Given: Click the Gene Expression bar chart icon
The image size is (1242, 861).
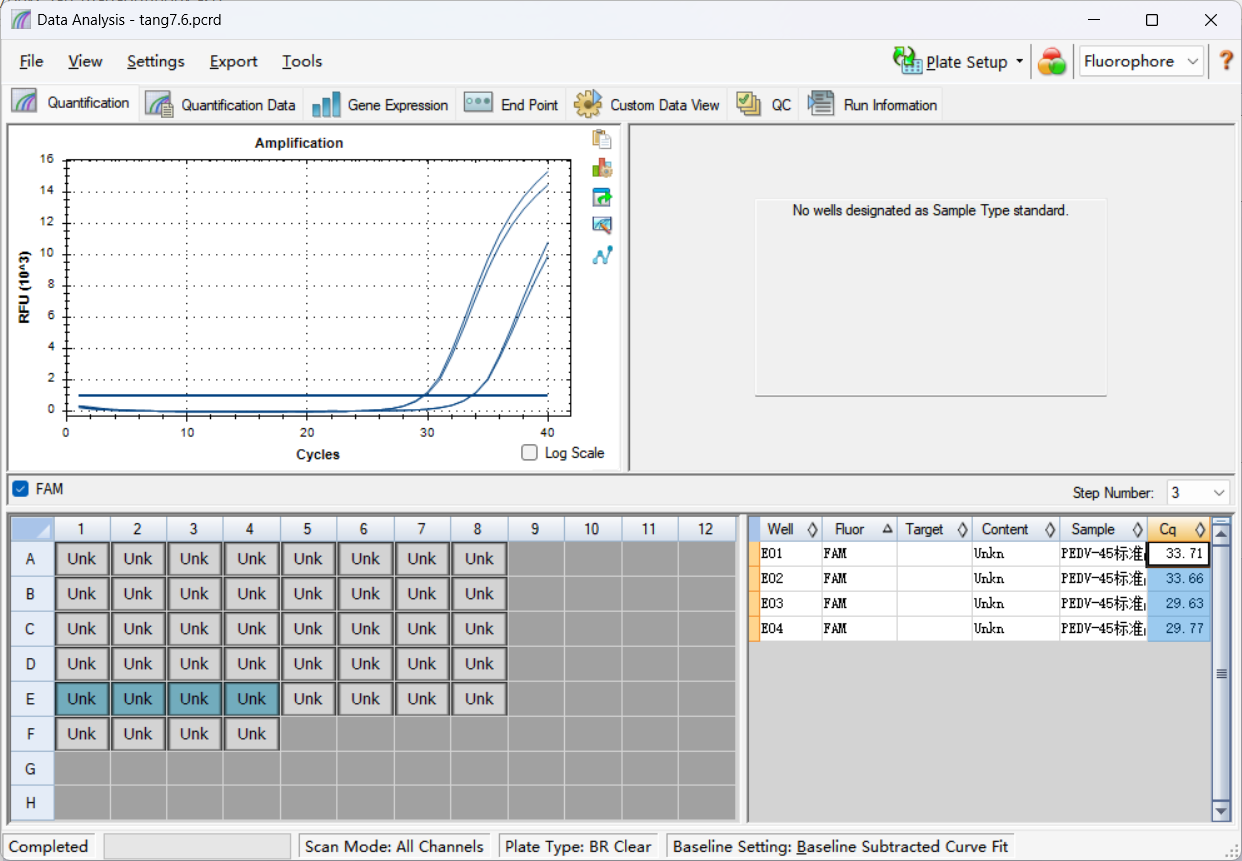Looking at the screenshot, I should coord(326,105).
